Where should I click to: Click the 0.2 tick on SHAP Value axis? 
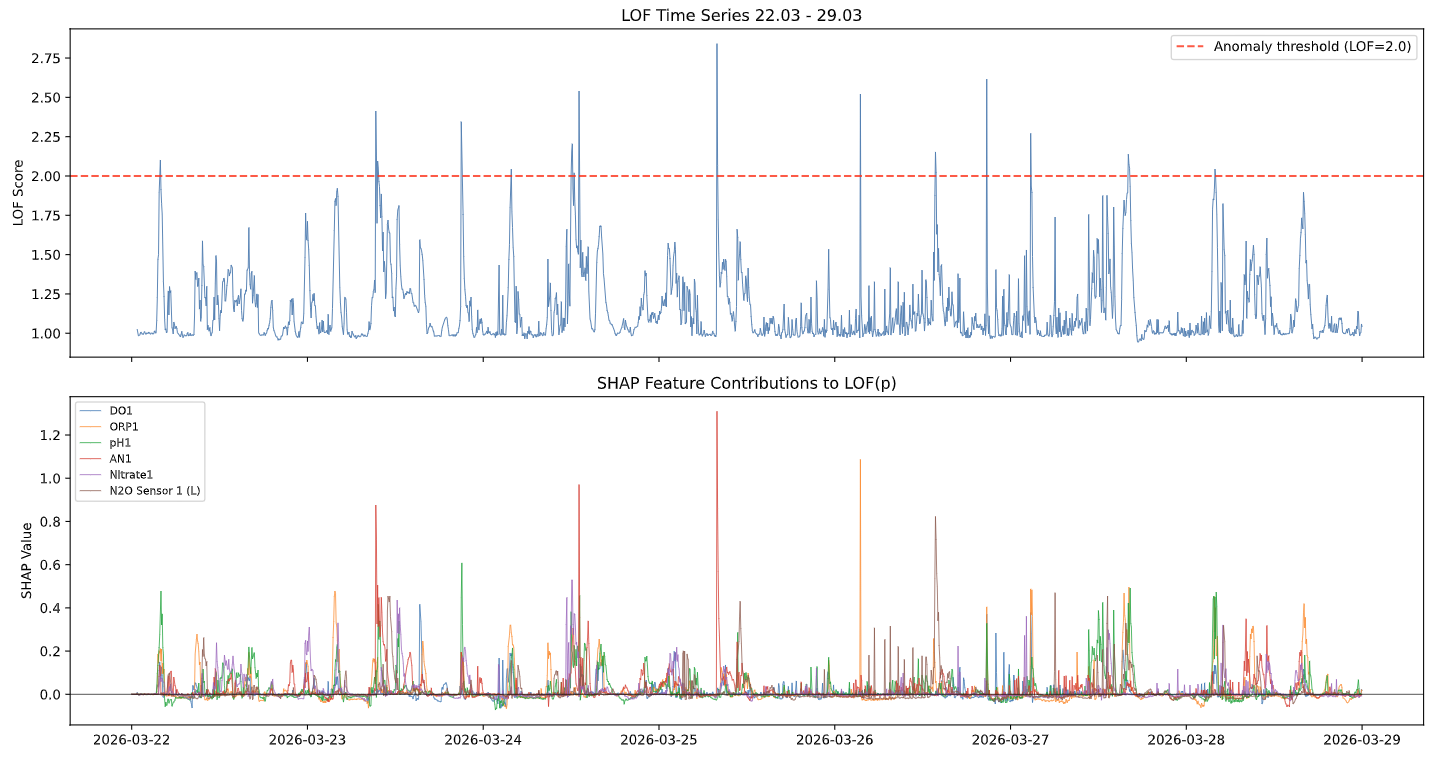click(51, 651)
